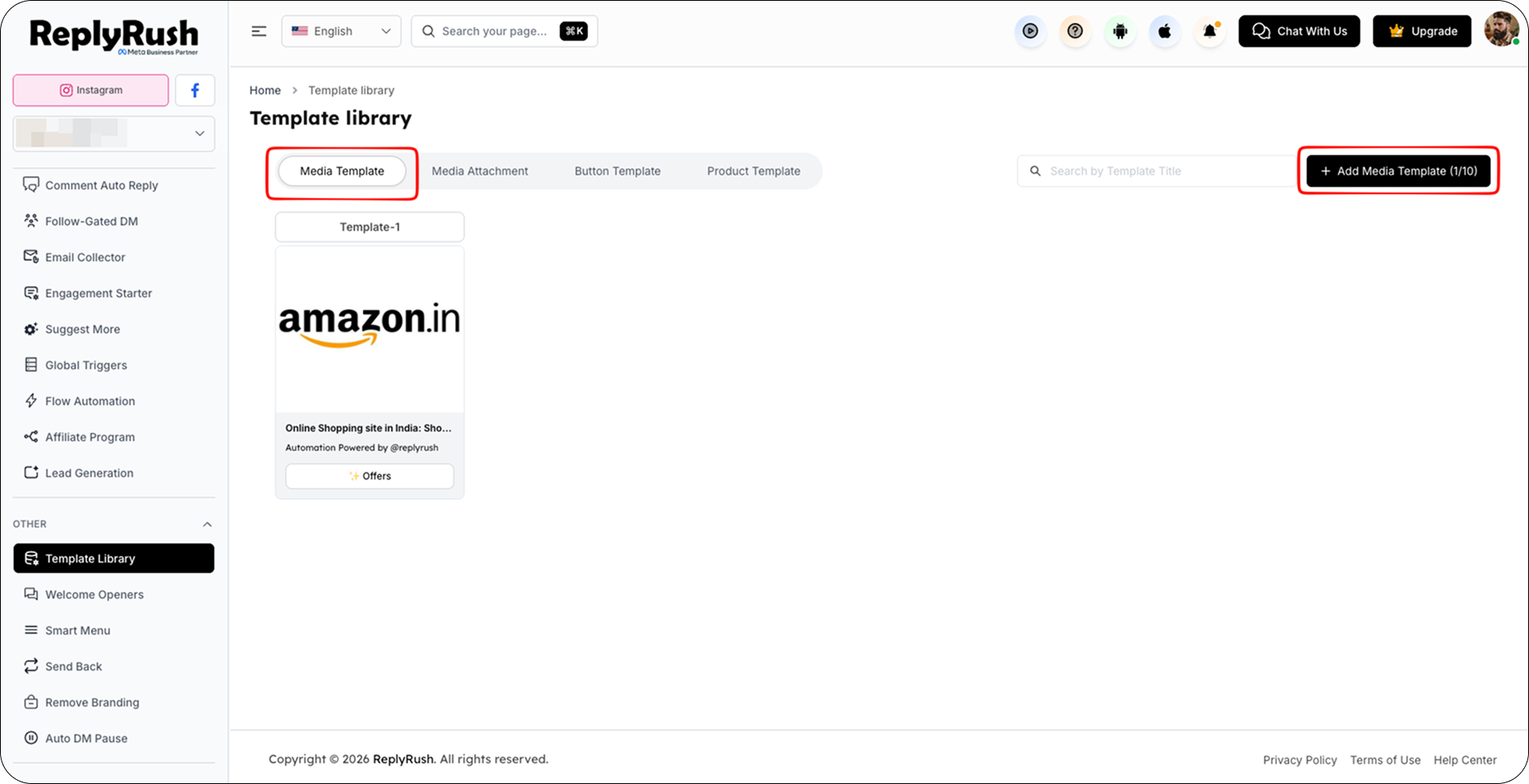The height and width of the screenshot is (784, 1529).
Task: Open the user profile avatar
Action: pos(1501,30)
